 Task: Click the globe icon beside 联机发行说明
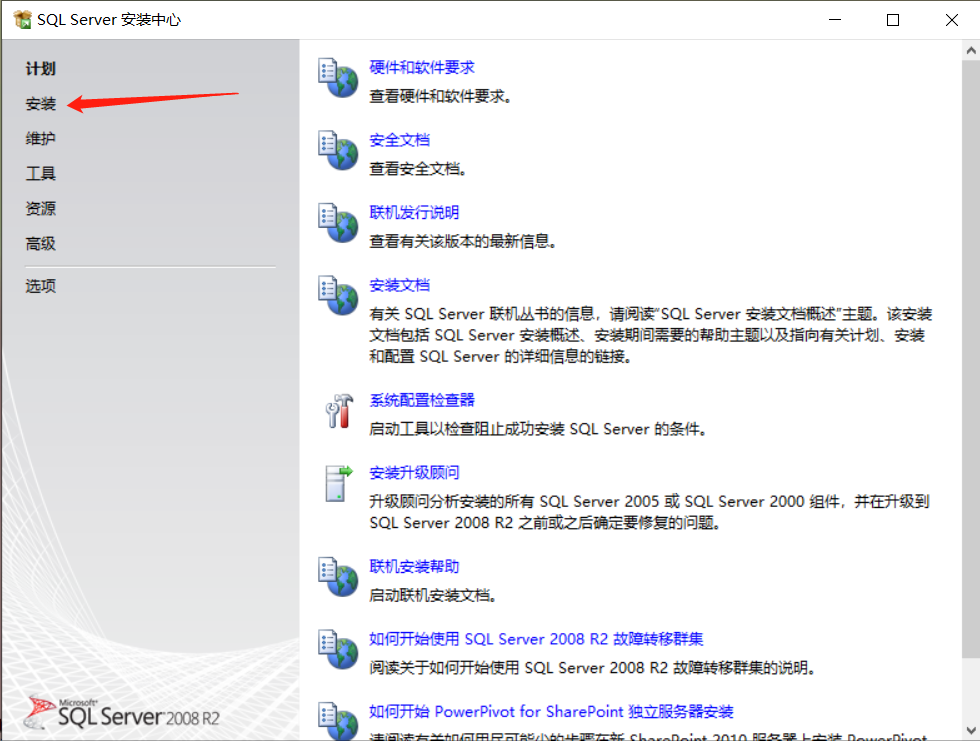(338, 222)
